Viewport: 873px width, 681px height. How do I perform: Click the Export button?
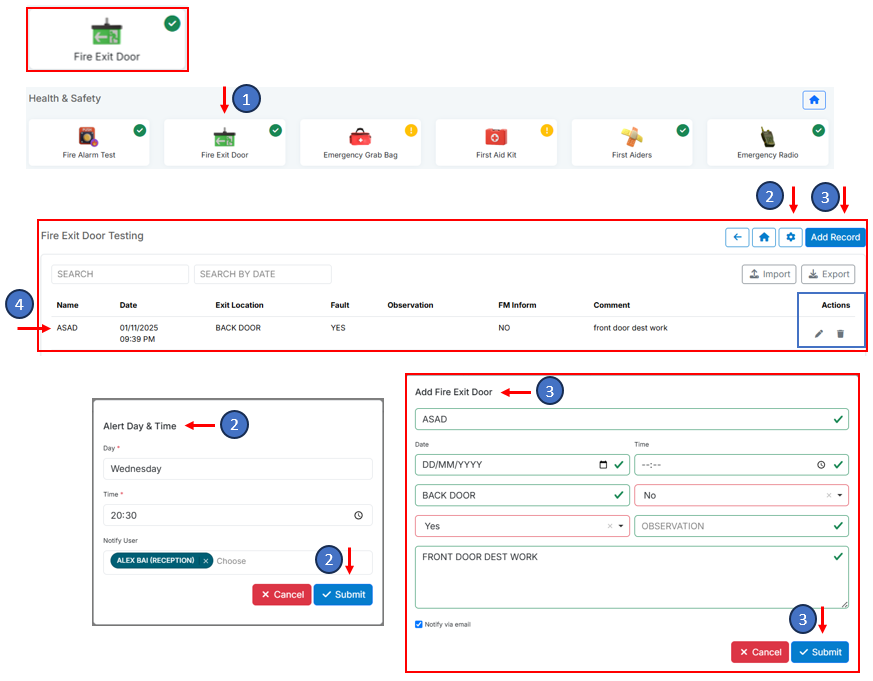(x=828, y=274)
